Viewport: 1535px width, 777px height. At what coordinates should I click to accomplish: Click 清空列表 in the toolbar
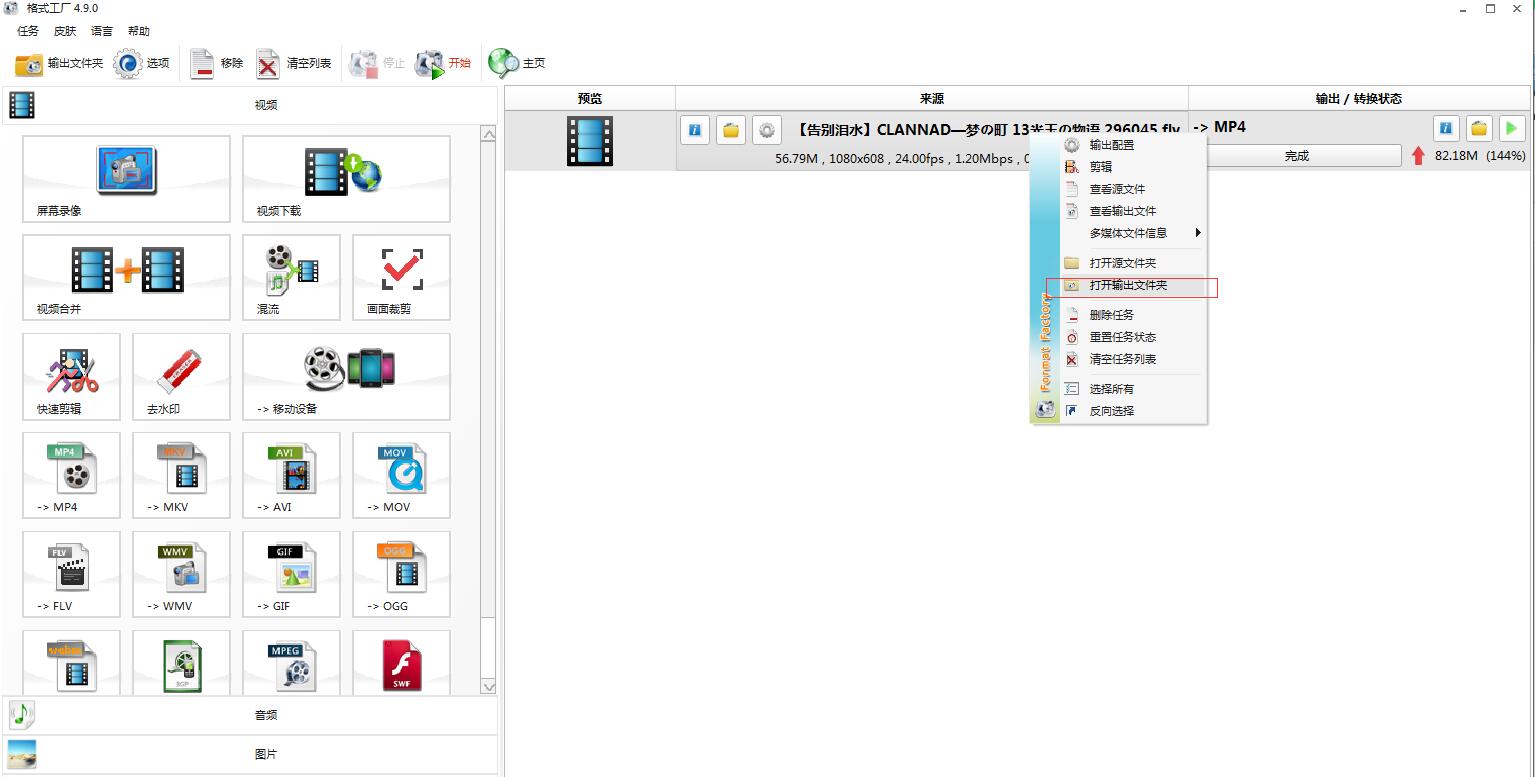tap(293, 63)
